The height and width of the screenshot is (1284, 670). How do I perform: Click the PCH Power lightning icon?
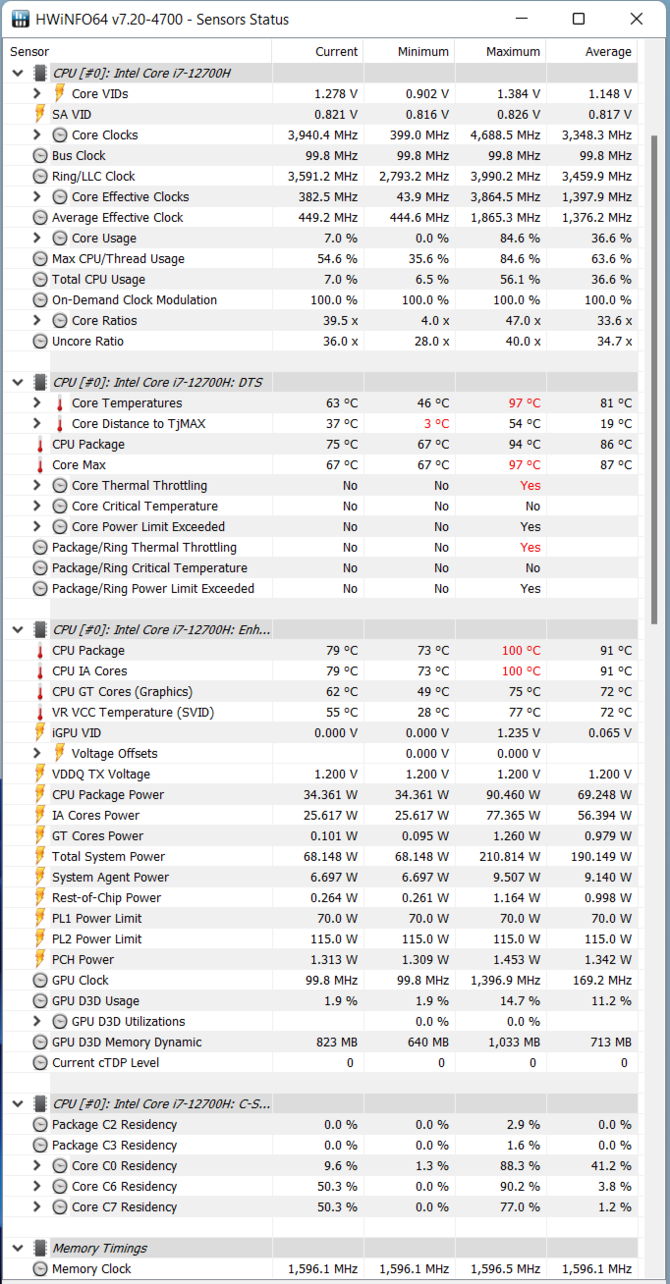click(x=40, y=959)
